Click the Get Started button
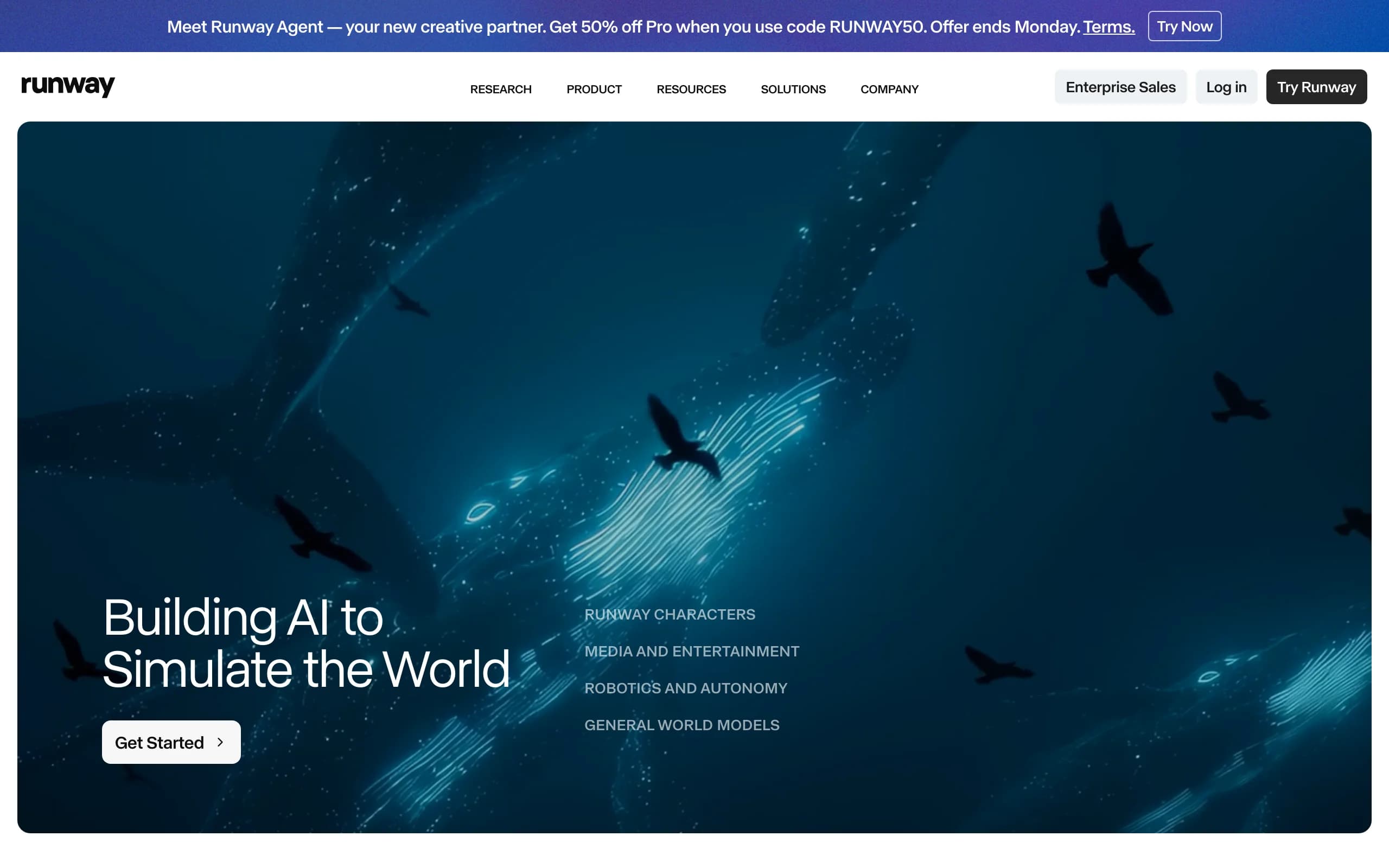Screen dimensions: 1389x868 coord(171,742)
